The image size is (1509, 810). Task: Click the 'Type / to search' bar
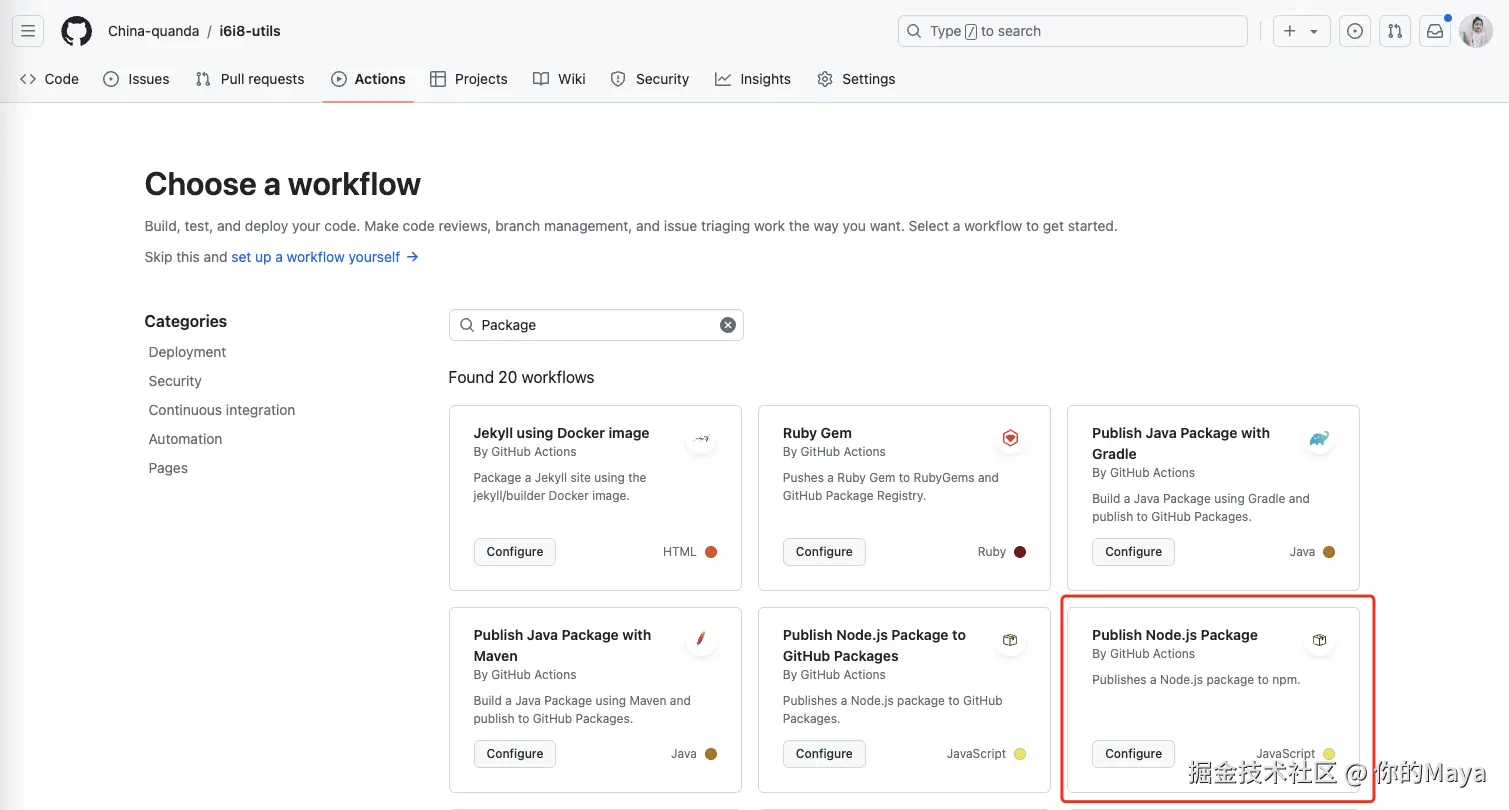[1072, 31]
